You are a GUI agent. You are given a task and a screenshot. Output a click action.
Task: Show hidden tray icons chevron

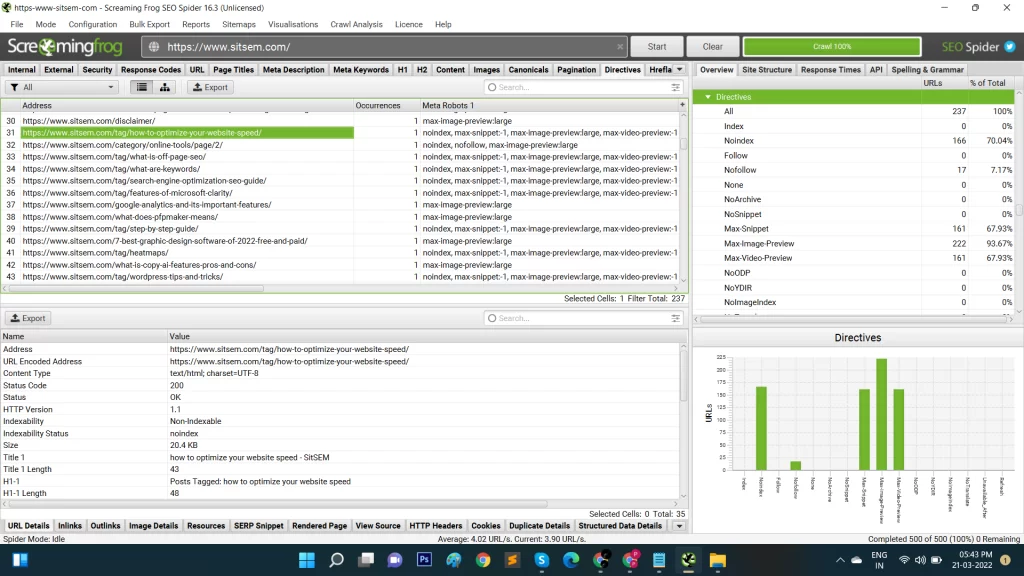[x=840, y=560]
